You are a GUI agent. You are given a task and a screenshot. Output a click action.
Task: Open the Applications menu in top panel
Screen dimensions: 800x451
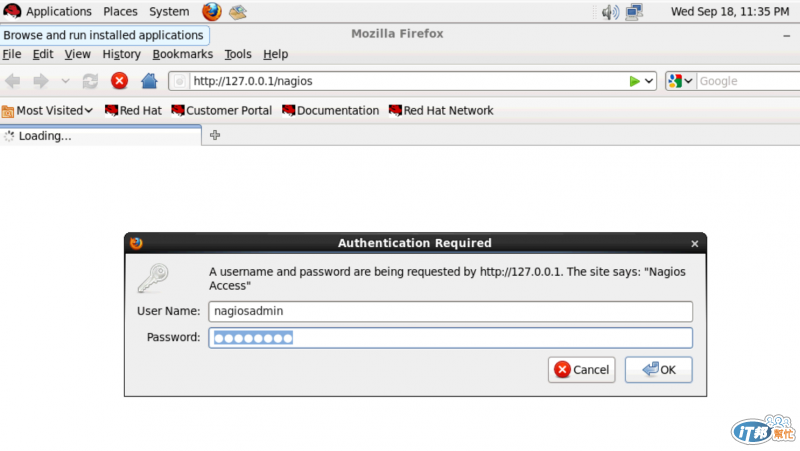(59, 11)
